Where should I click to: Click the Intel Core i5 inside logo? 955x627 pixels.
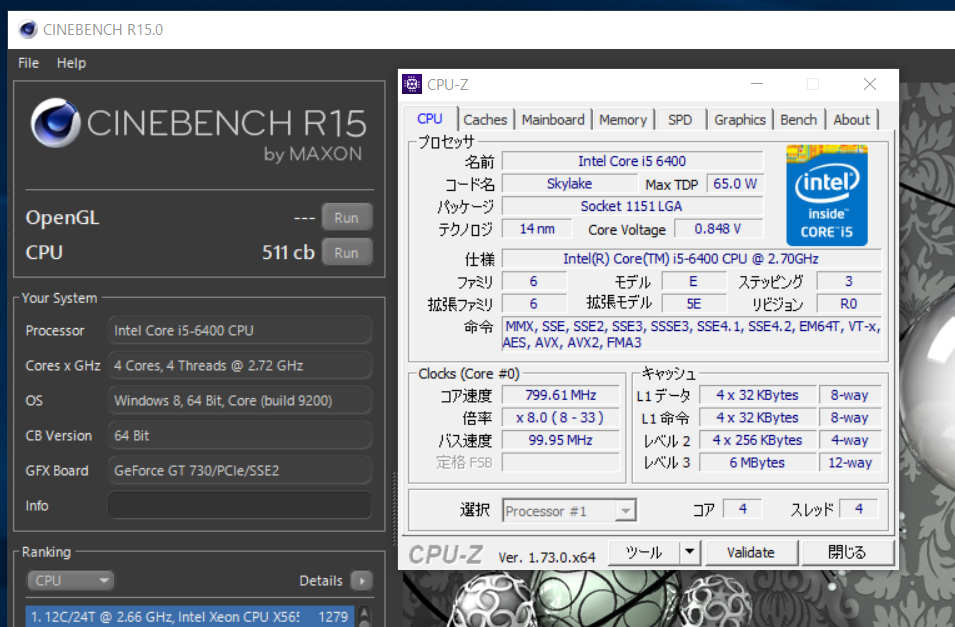[x=826, y=195]
